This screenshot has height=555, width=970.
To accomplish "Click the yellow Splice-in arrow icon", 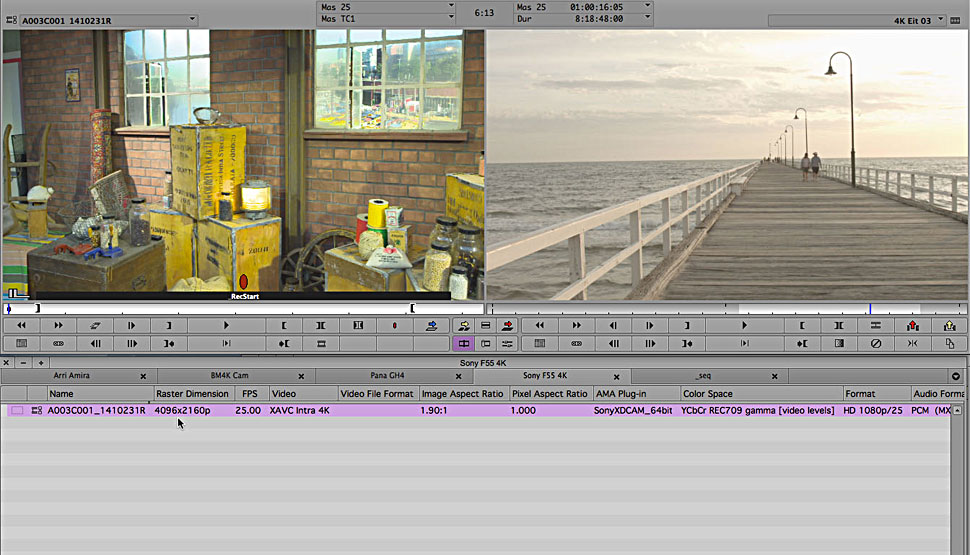I will (x=463, y=326).
